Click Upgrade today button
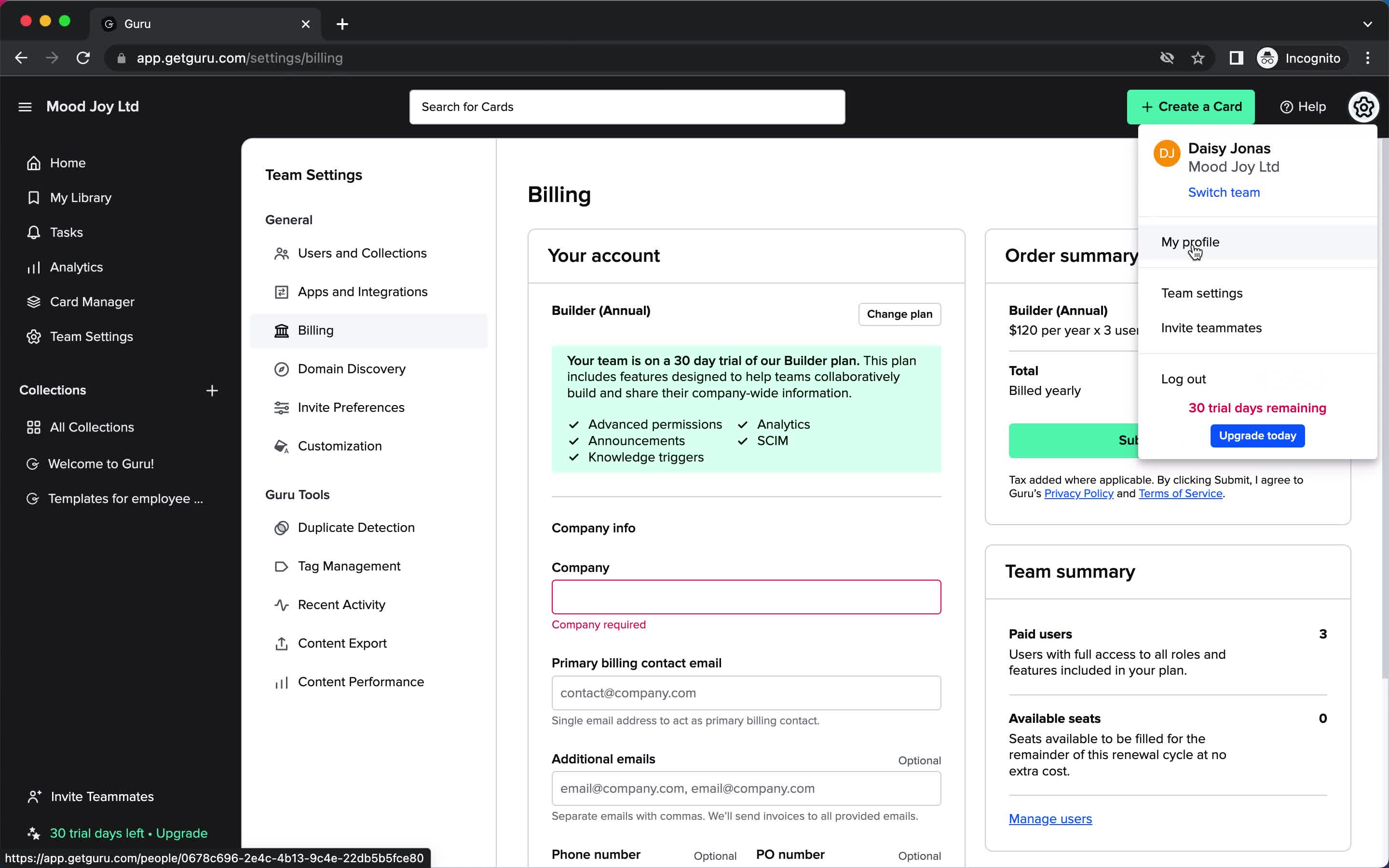The image size is (1389, 868). tap(1258, 436)
